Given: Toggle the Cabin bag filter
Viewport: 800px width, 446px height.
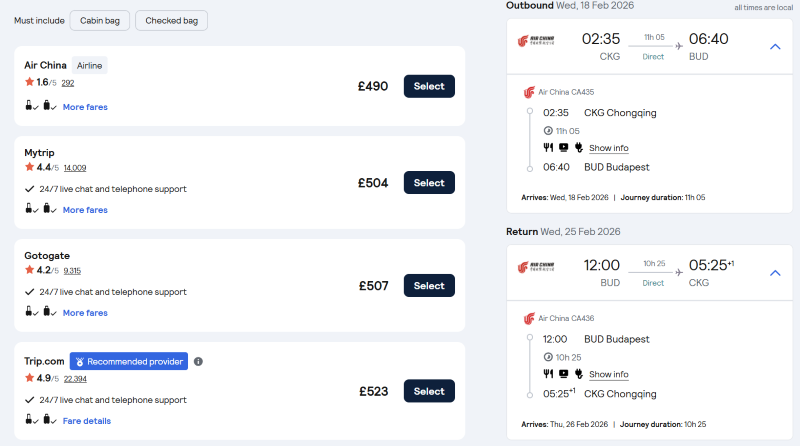Looking at the screenshot, I should [103, 21].
